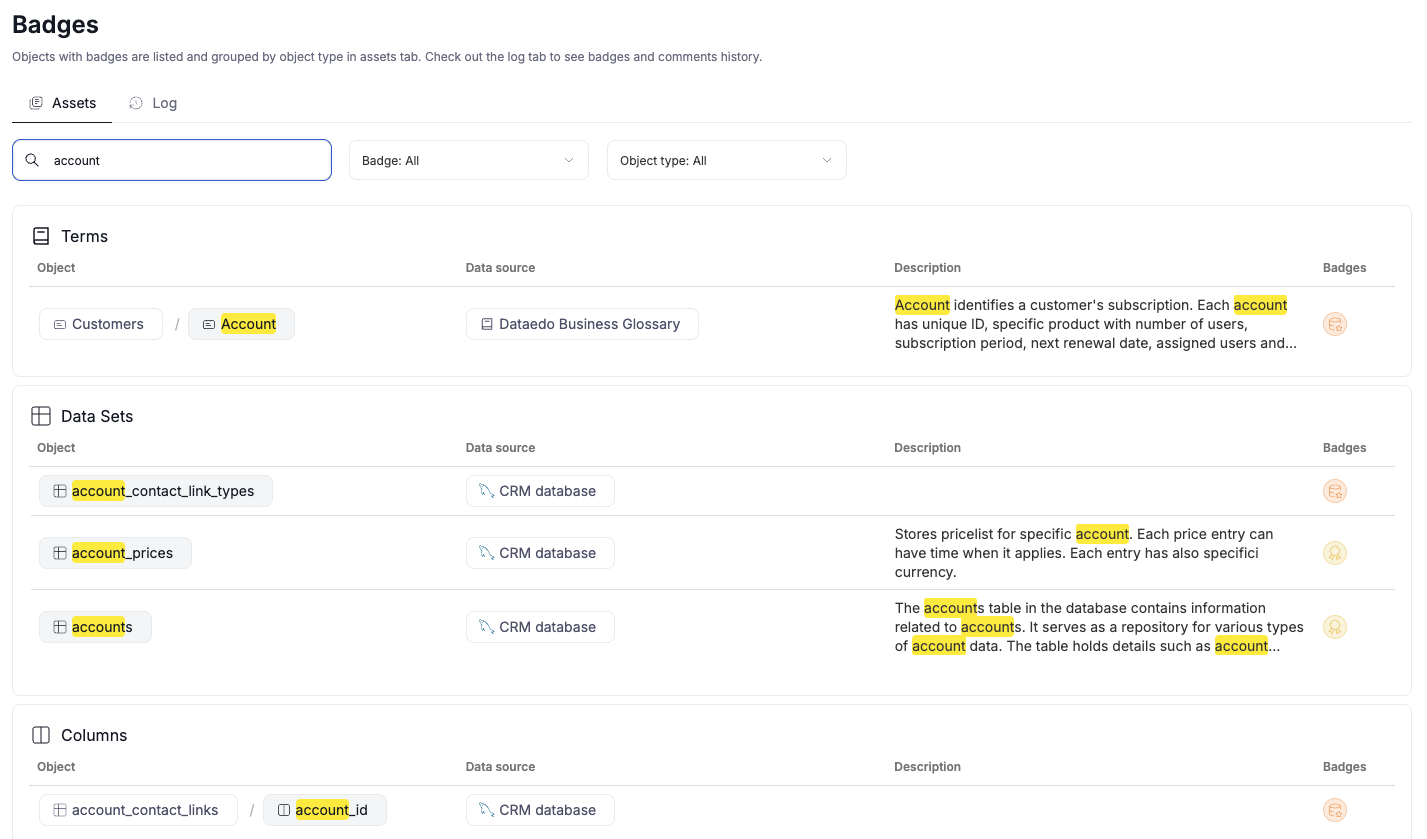Click the Terms section book icon
This screenshot has height=839, width=1427.
click(41, 236)
